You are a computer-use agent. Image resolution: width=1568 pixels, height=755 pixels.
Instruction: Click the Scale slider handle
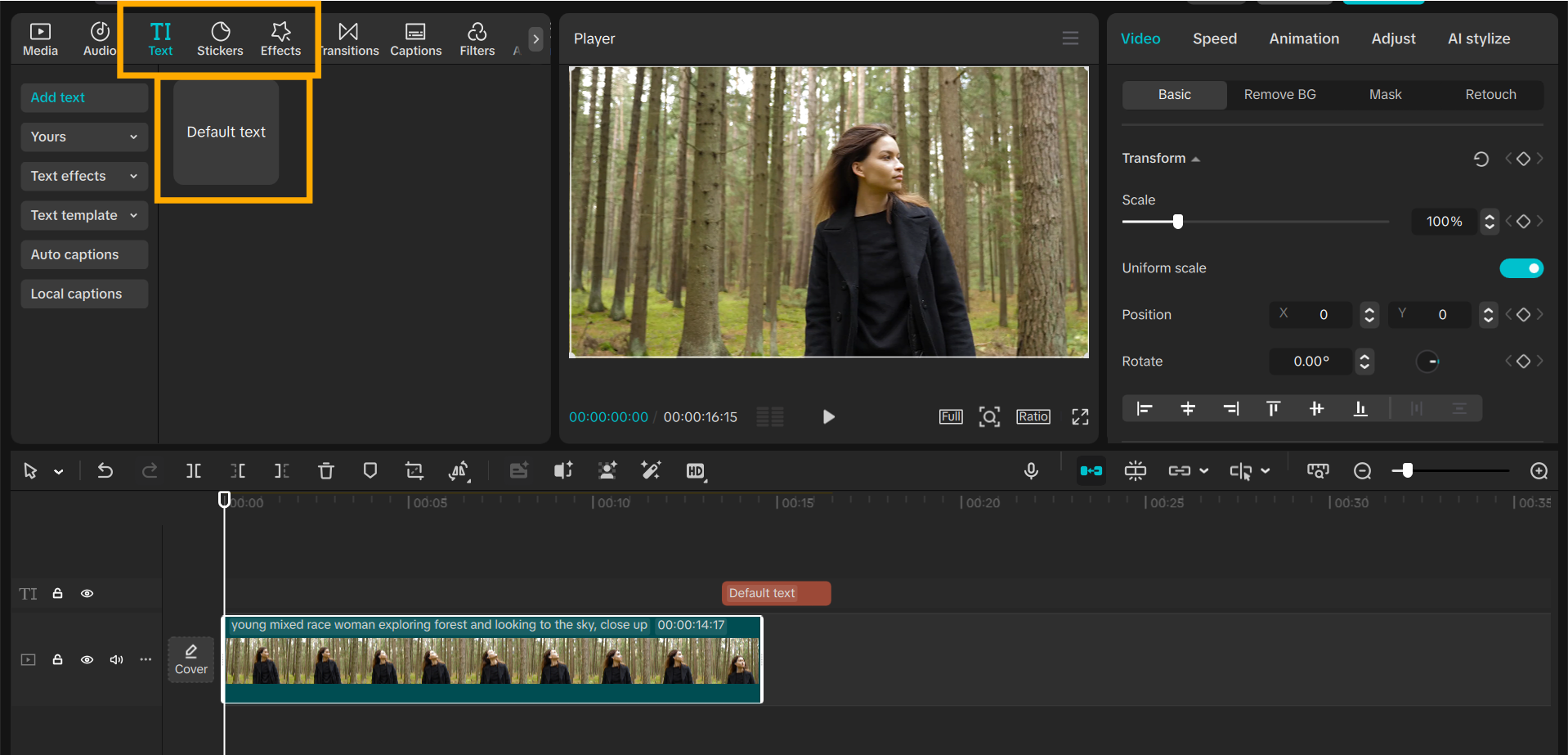(1178, 222)
